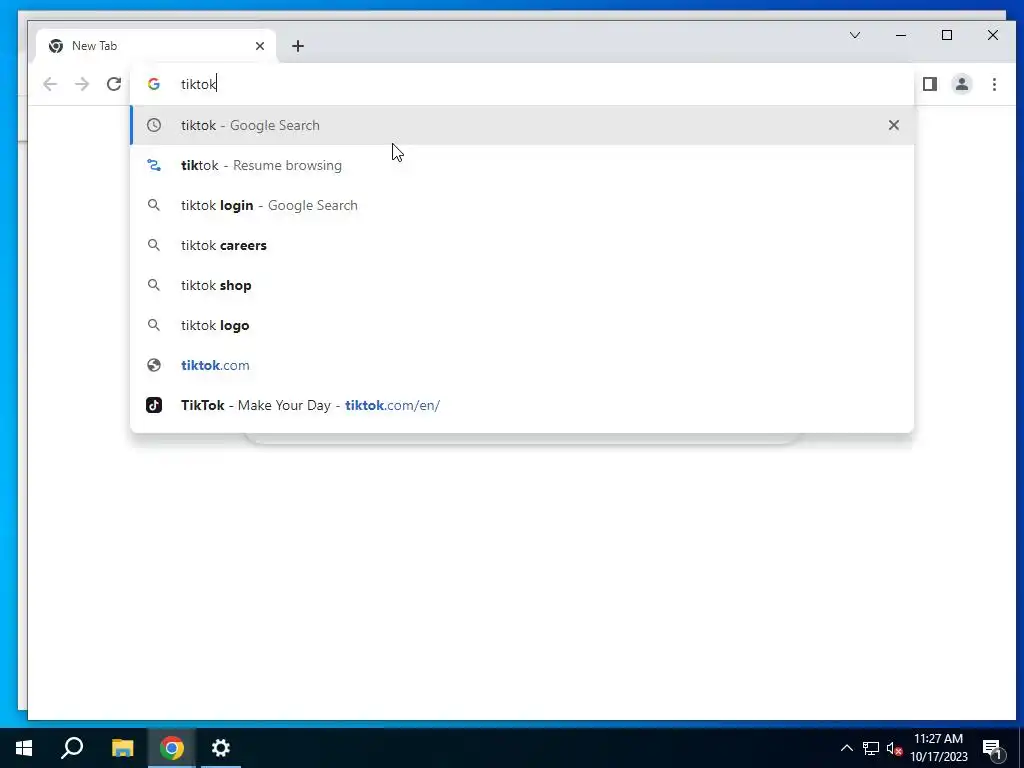
Task: Reload the page with the refresh icon
Action: [114, 84]
